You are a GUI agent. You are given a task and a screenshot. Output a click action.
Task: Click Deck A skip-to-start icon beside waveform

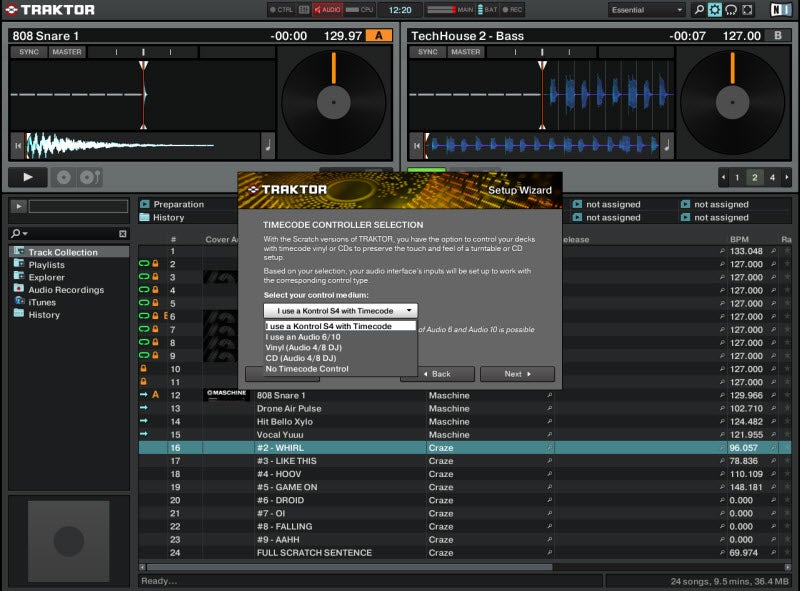pos(18,146)
